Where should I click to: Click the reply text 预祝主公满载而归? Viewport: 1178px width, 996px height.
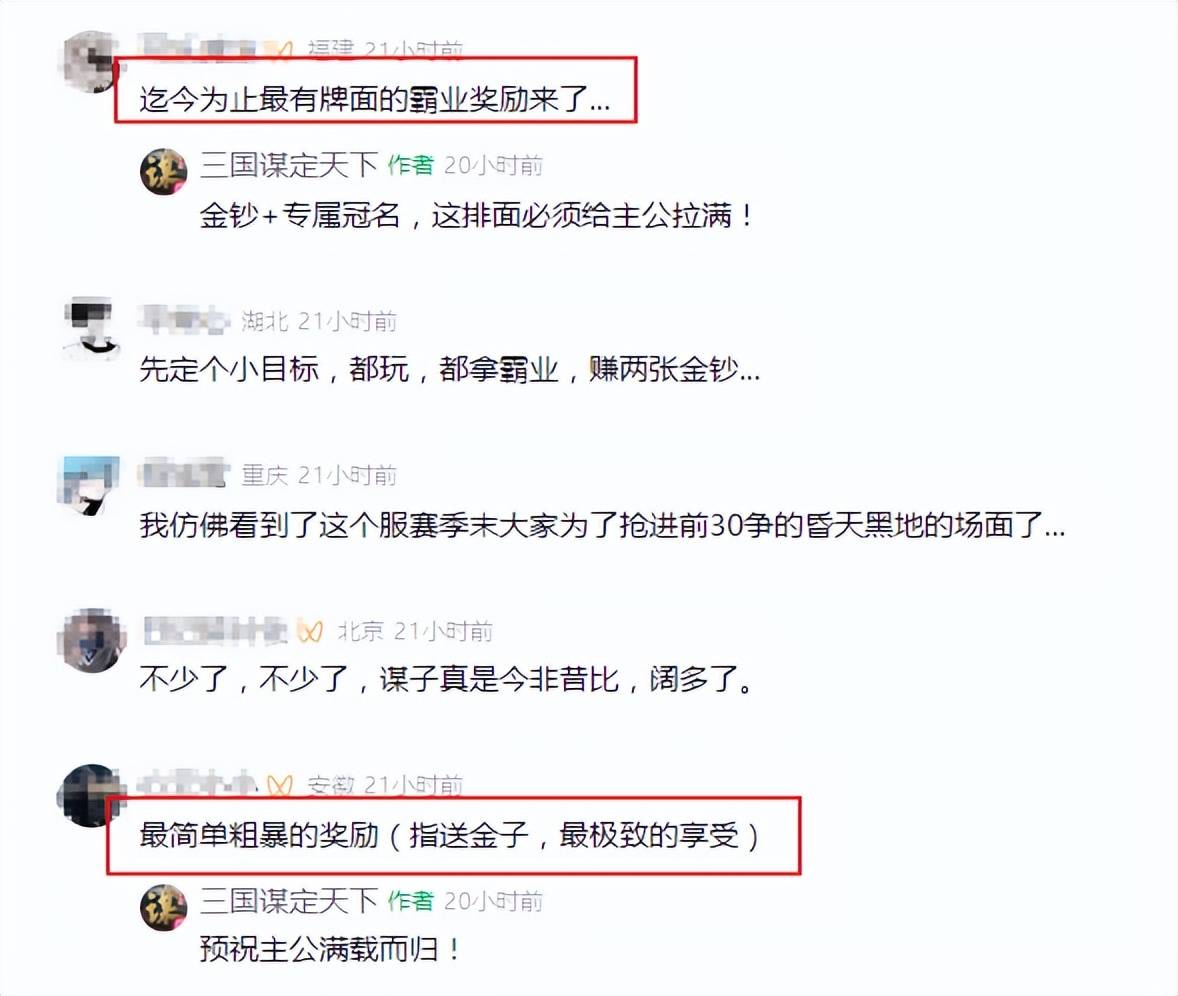331,950
